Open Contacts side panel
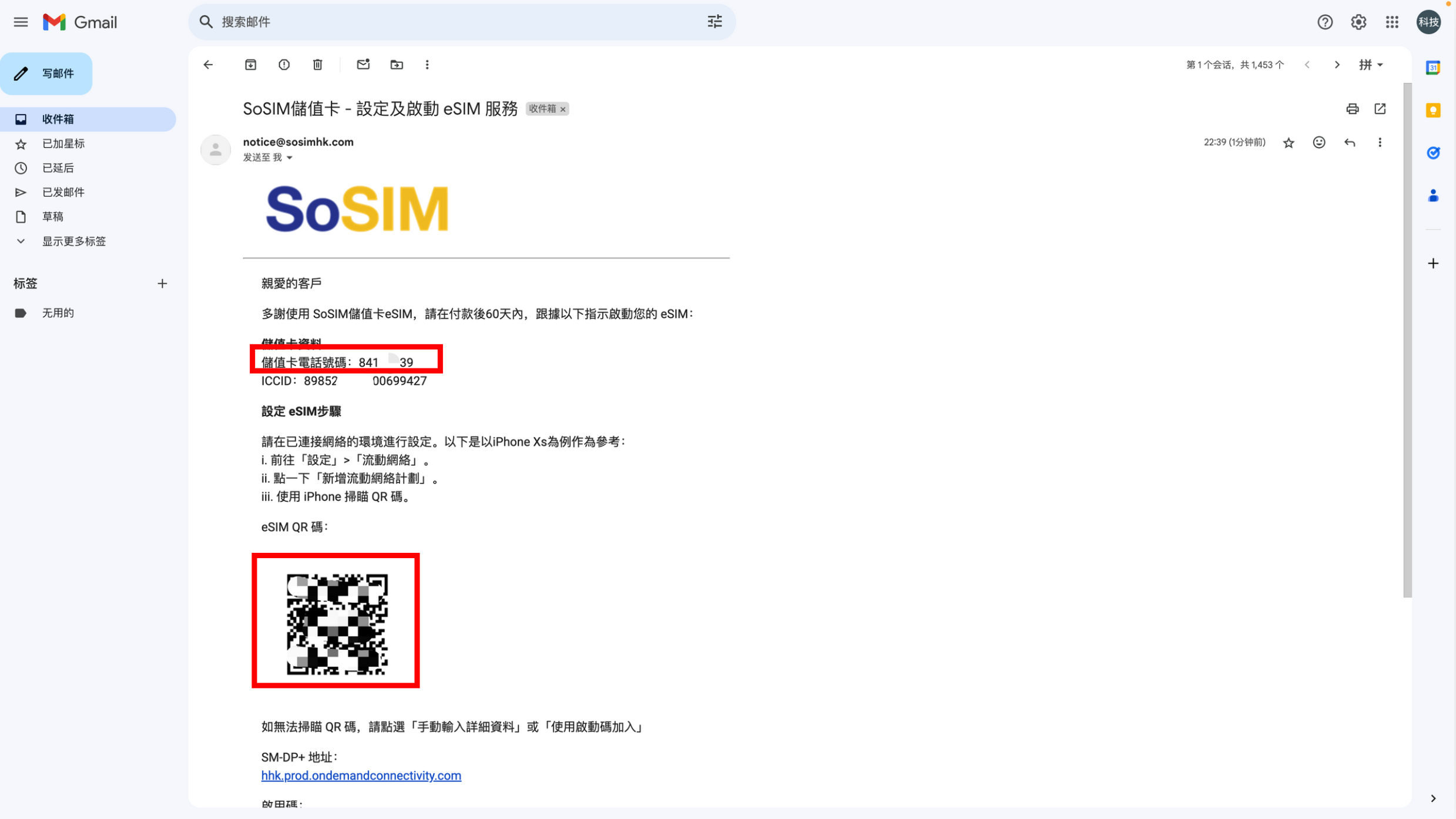The image size is (1456, 819). 1432,196
